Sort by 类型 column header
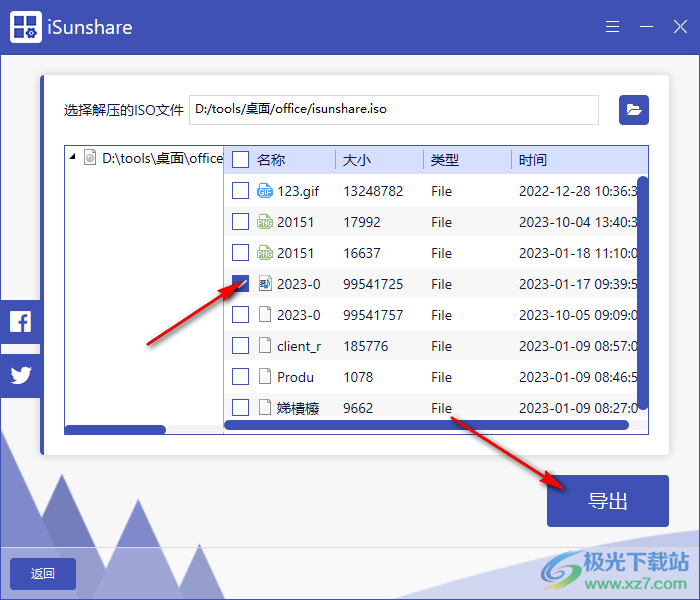The image size is (700, 600). 445,160
